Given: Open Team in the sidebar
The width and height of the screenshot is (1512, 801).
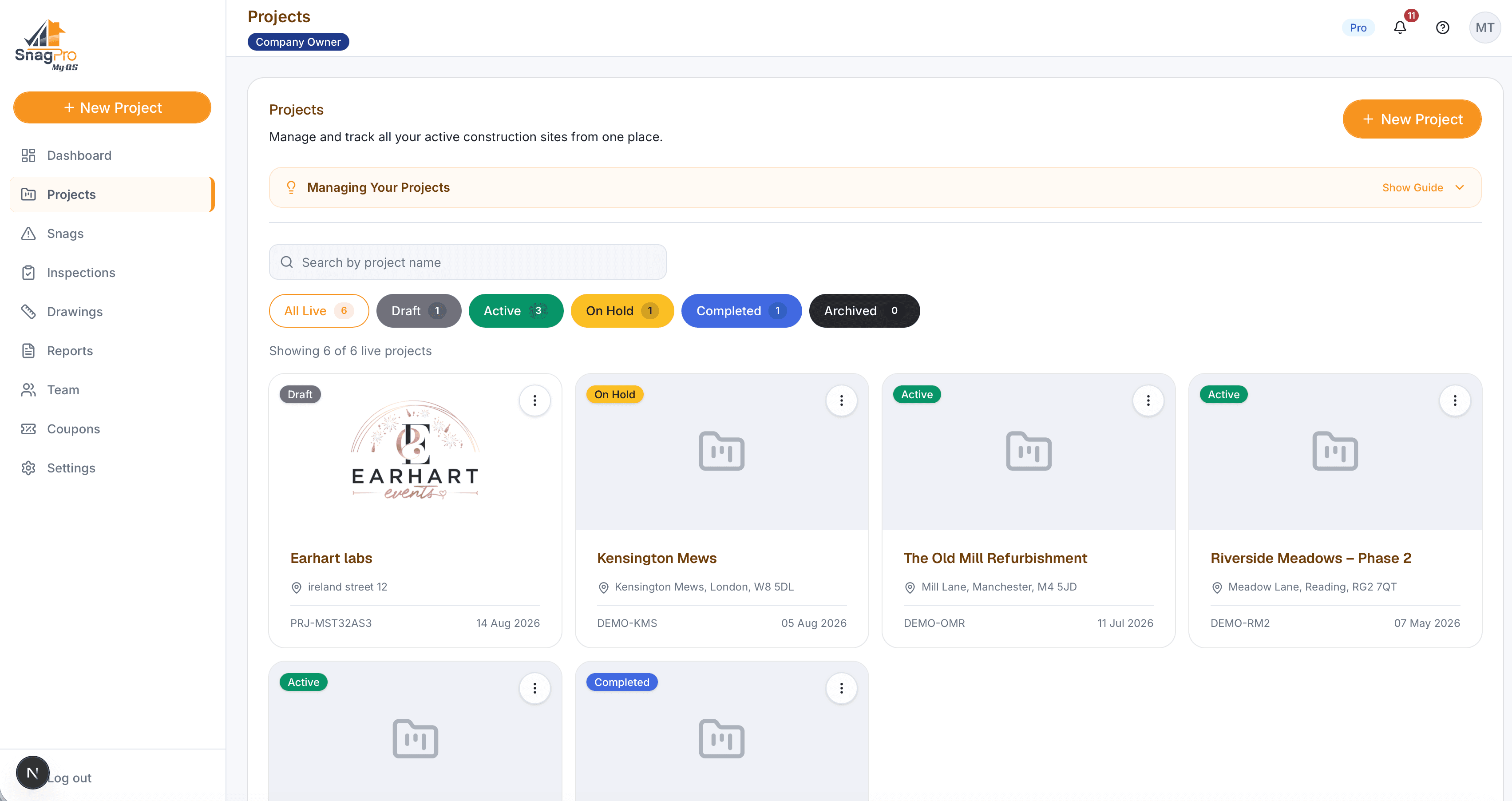Looking at the screenshot, I should point(112,389).
